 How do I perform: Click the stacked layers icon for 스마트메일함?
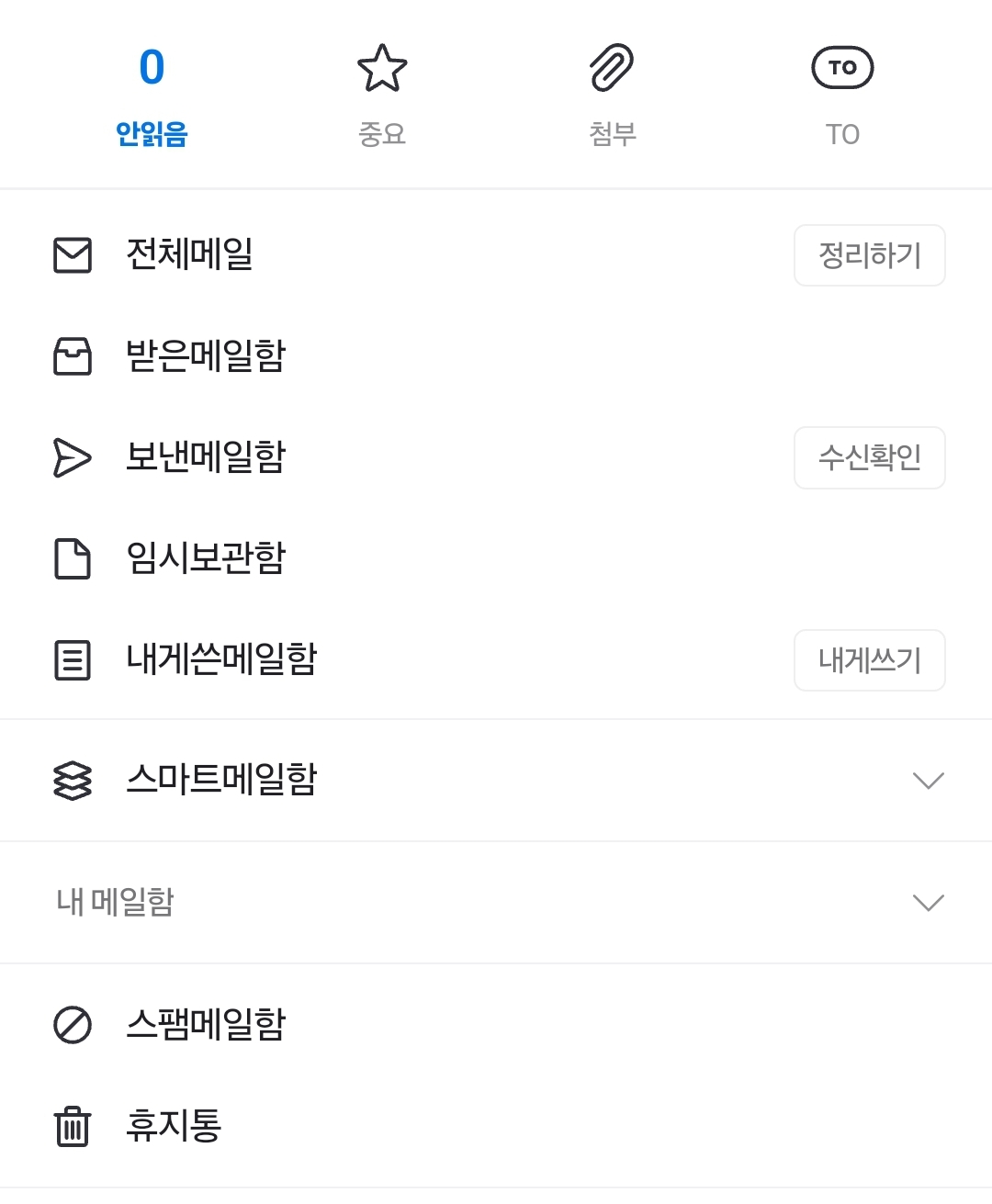(x=73, y=781)
